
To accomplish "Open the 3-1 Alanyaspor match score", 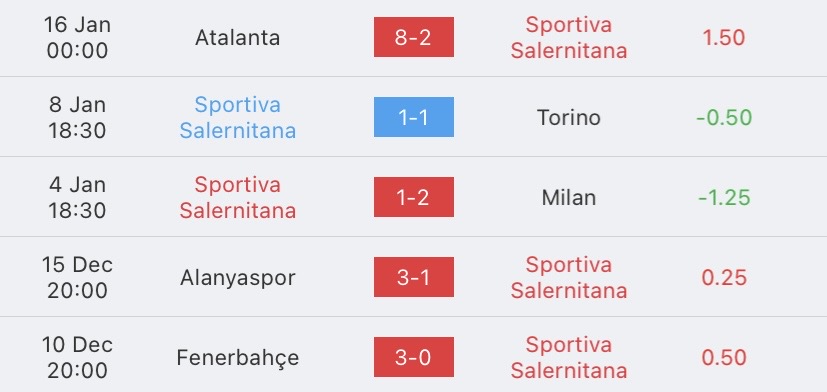I will (x=414, y=278).
